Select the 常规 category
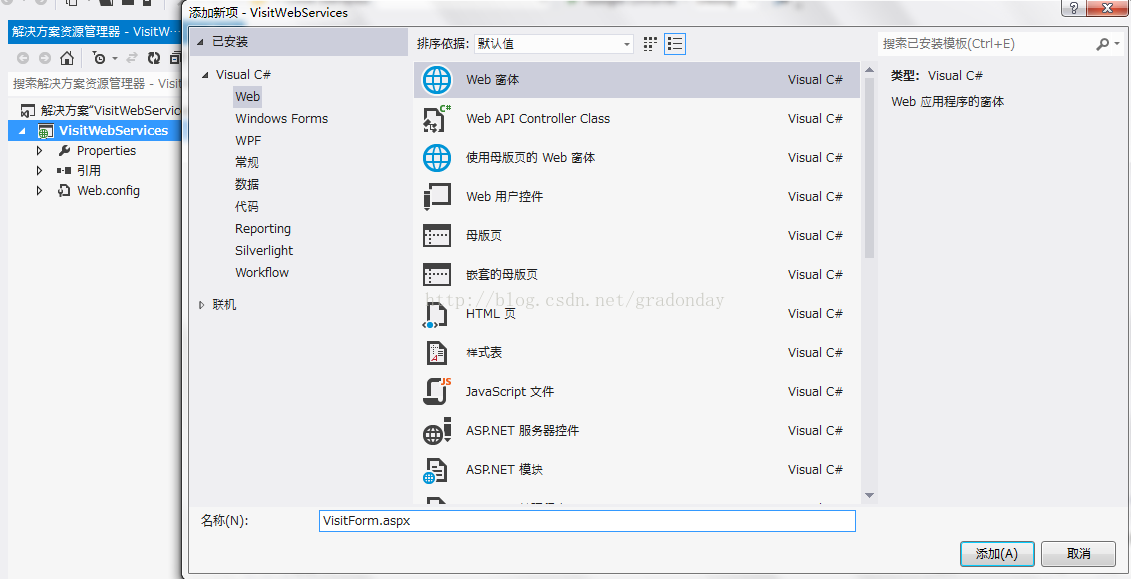The width and height of the screenshot is (1131, 579). click(247, 162)
